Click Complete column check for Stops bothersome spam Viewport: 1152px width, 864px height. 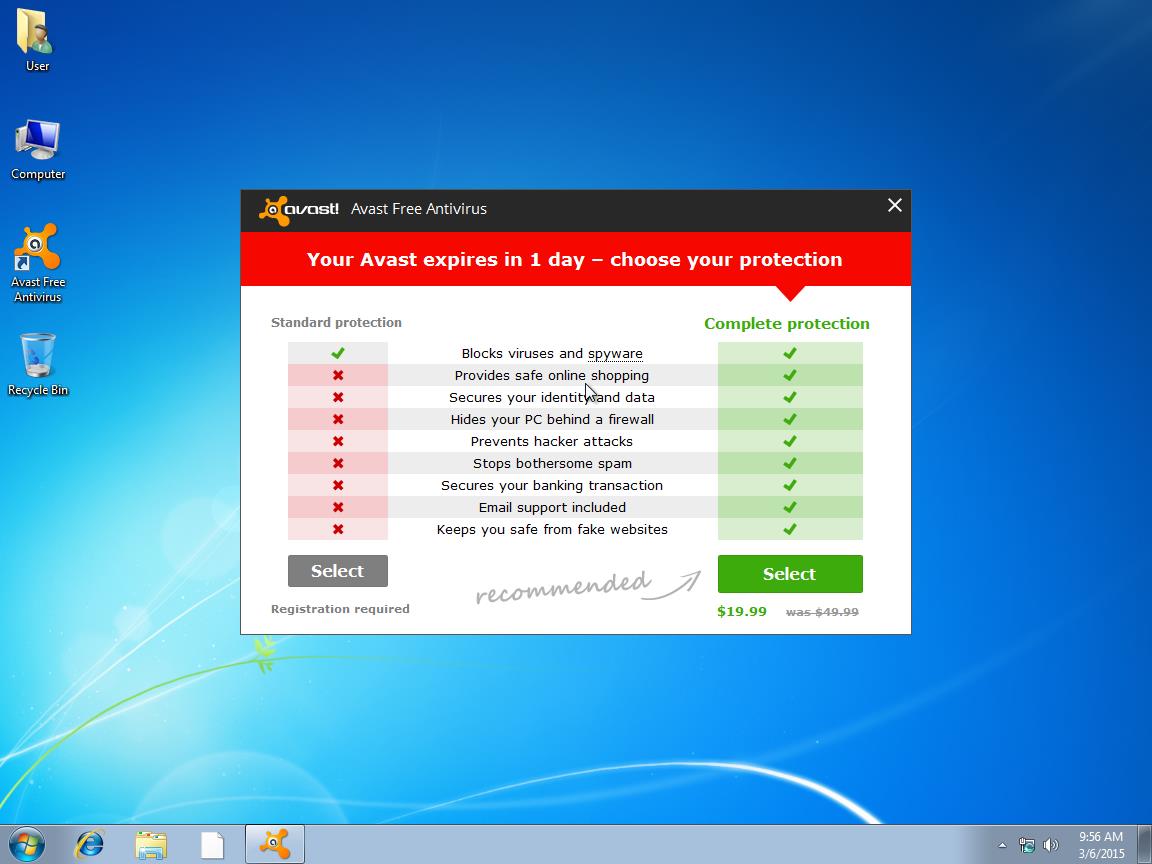[x=790, y=464]
